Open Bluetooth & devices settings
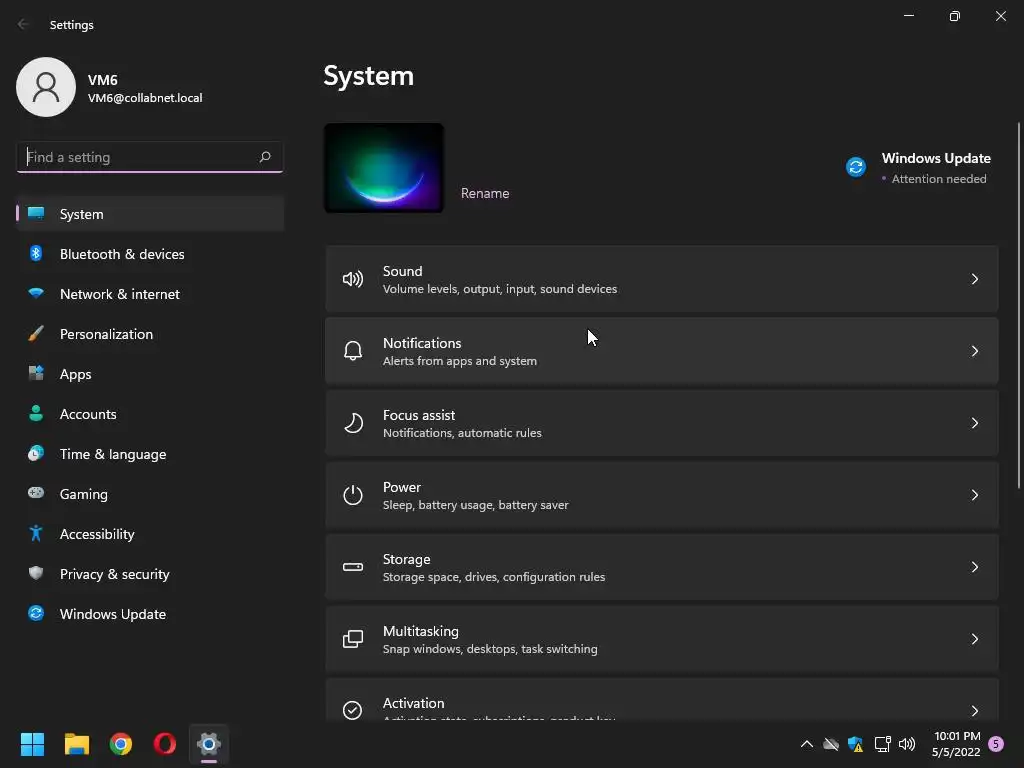Image resolution: width=1024 pixels, height=768 pixels. pos(150,254)
